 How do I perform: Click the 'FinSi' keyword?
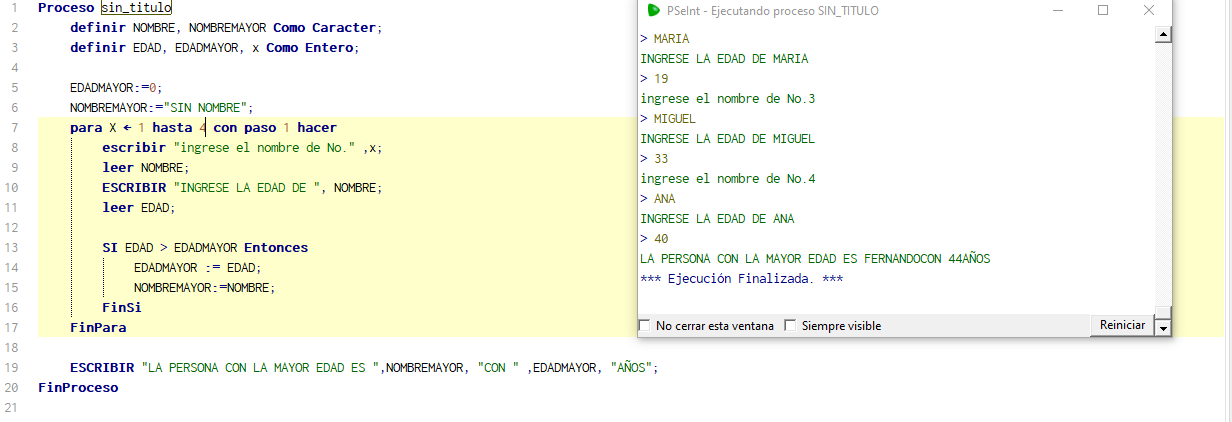point(121,307)
